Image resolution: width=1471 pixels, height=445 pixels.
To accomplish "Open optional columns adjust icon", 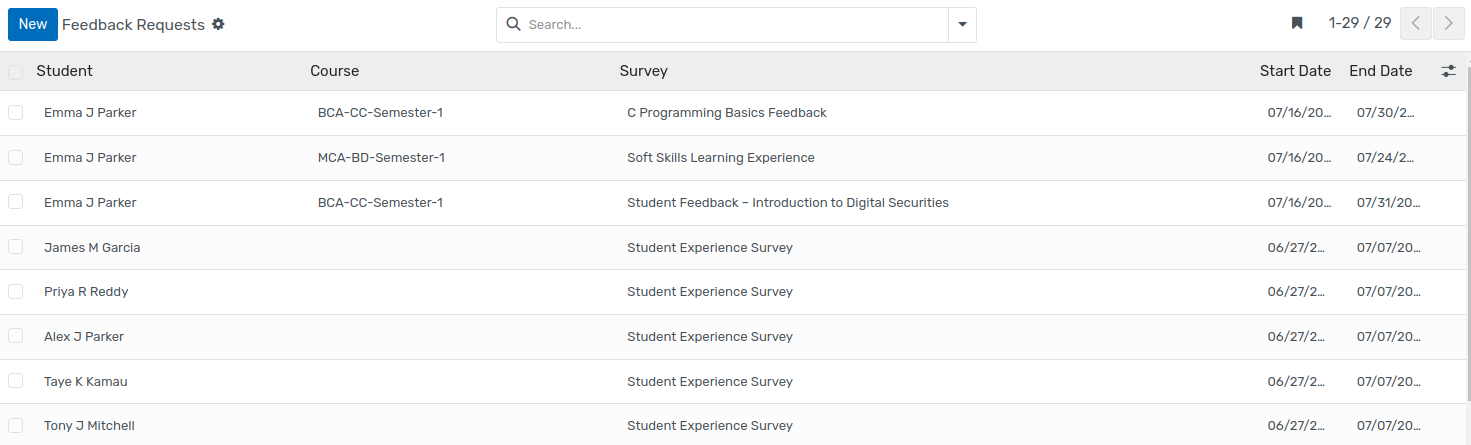I will click(x=1448, y=71).
